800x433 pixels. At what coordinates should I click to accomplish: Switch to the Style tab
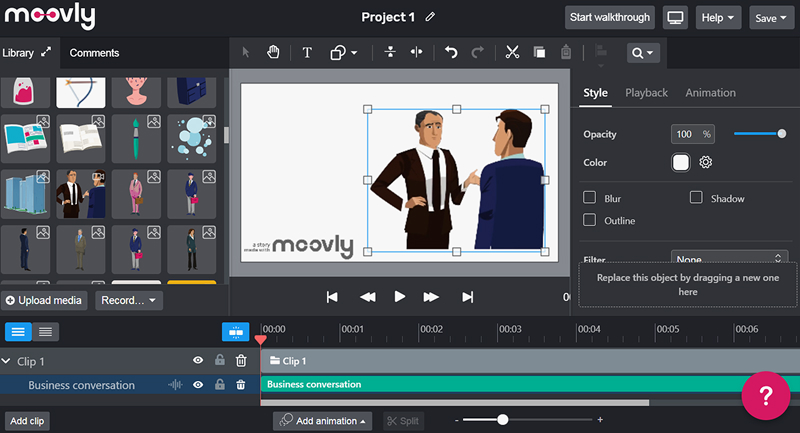pyautogui.click(x=595, y=93)
